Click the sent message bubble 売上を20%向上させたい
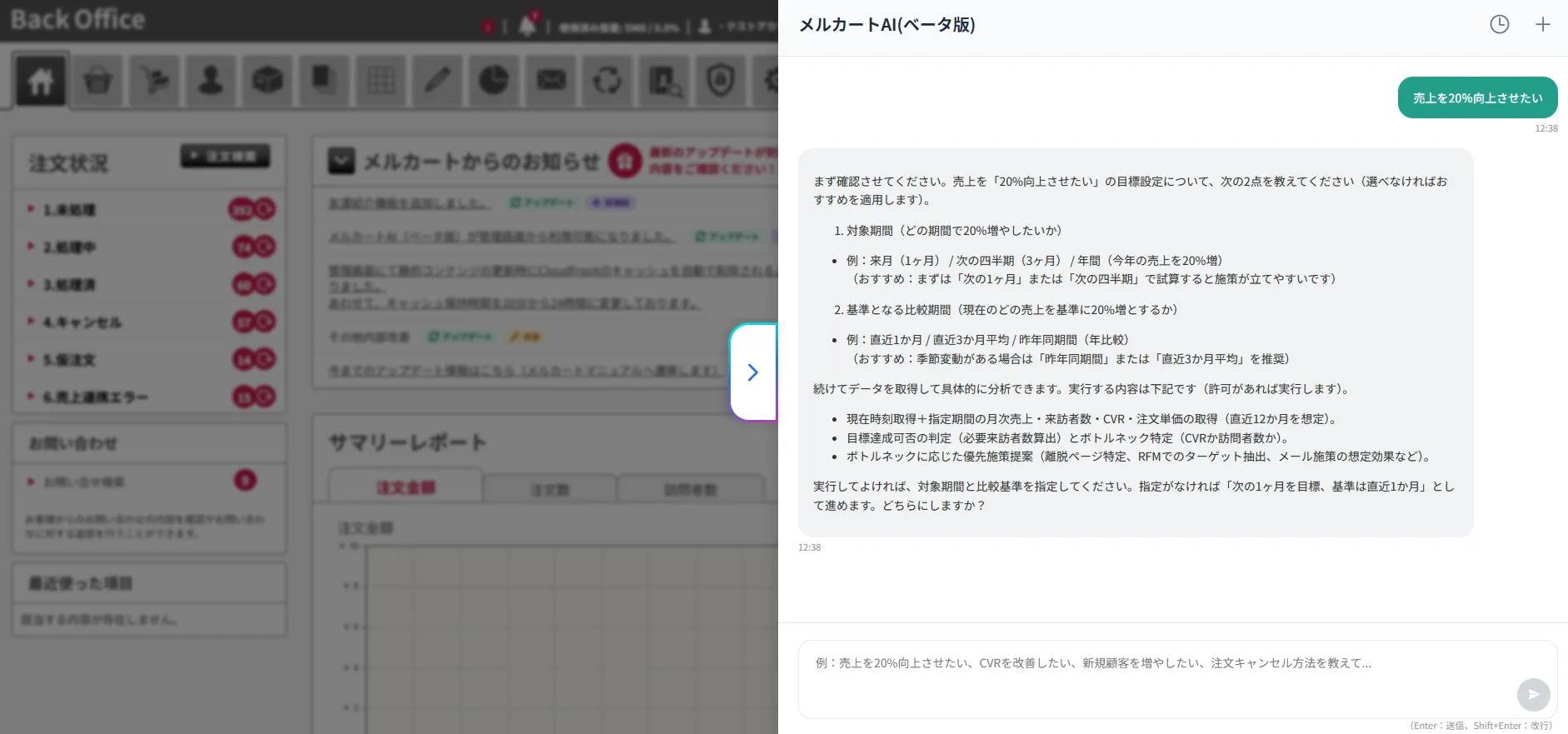 pos(1477,97)
